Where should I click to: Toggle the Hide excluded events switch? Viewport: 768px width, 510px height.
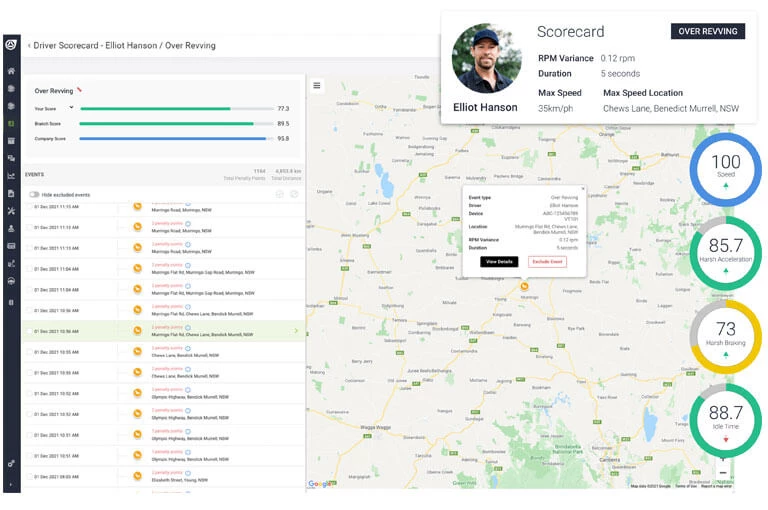pyautogui.click(x=35, y=194)
